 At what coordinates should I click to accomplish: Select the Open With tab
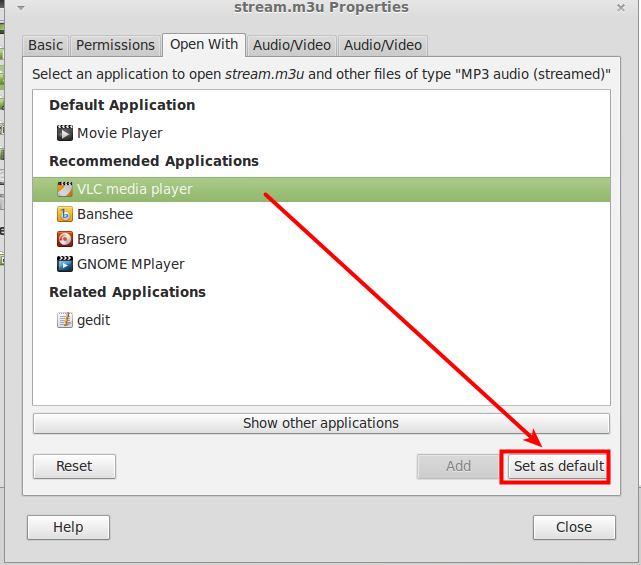click(204, 45)
